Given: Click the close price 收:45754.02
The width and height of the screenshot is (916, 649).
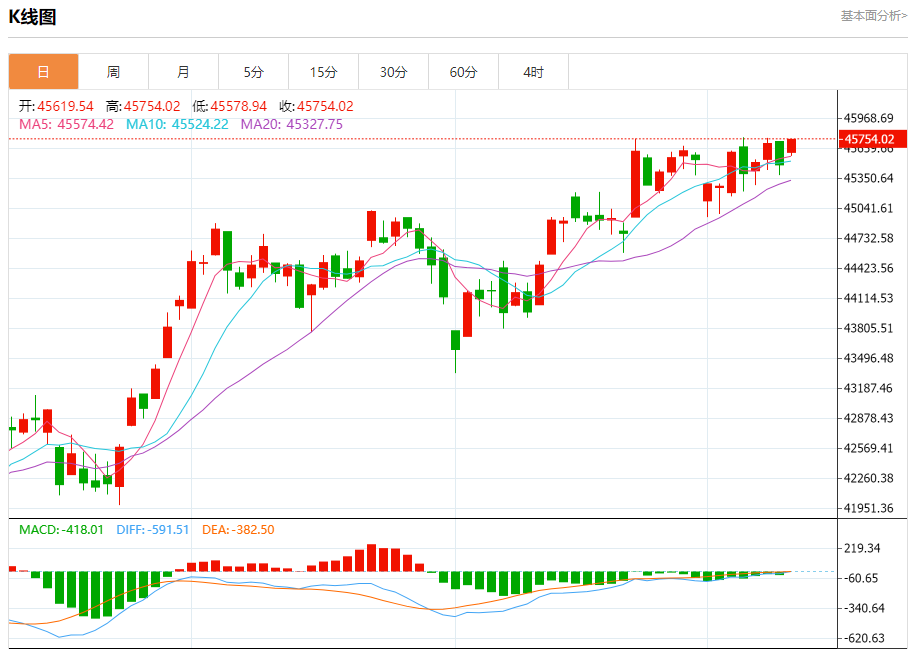Looking at the screenshot, I should (x=317, y=106).
